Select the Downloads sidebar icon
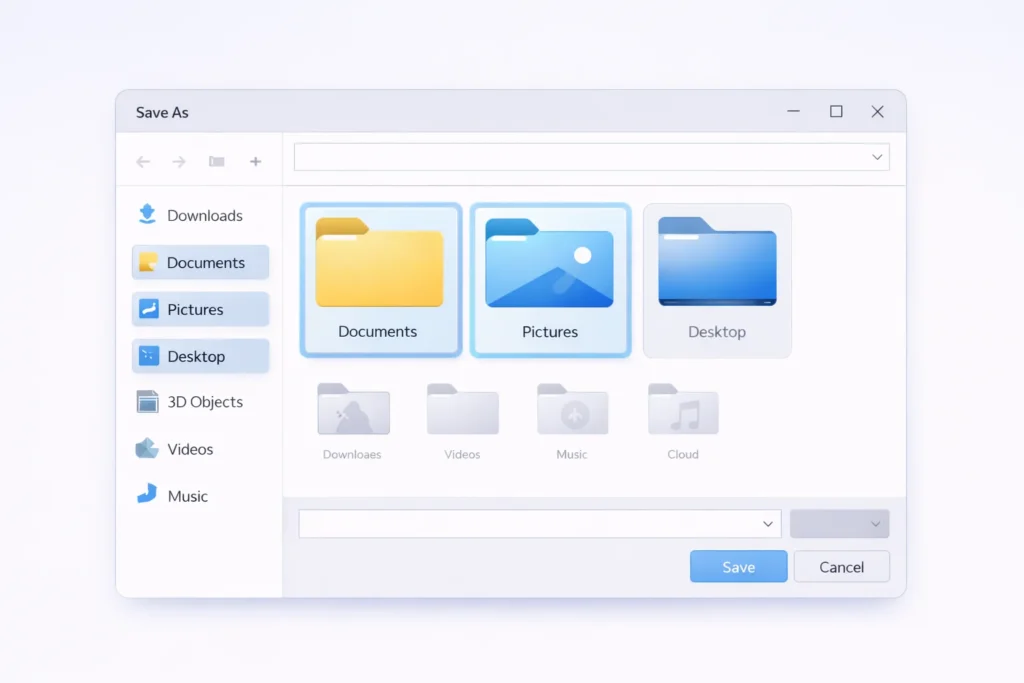The height and width of the screenshot is (683, 1024). 147,214
